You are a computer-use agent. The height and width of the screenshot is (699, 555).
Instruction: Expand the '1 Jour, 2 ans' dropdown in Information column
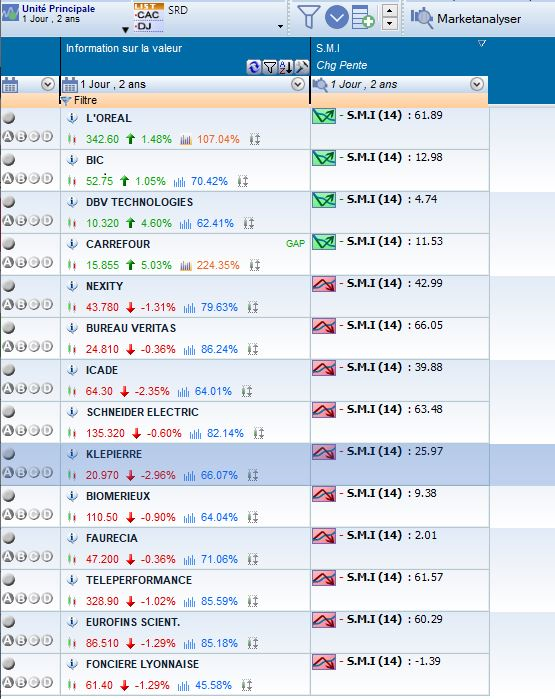point(298,84)
